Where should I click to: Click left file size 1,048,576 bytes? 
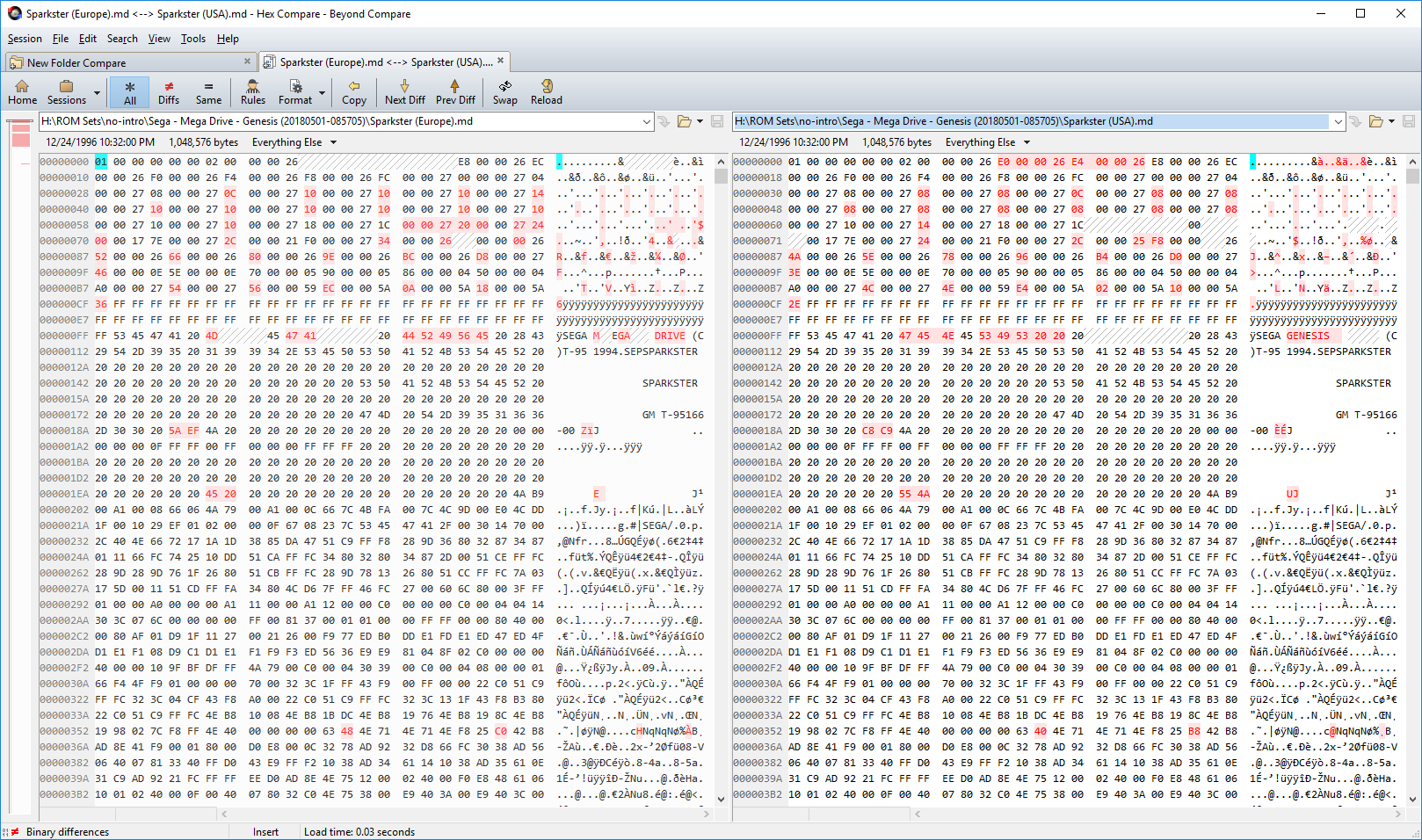[x=204, y=142]
